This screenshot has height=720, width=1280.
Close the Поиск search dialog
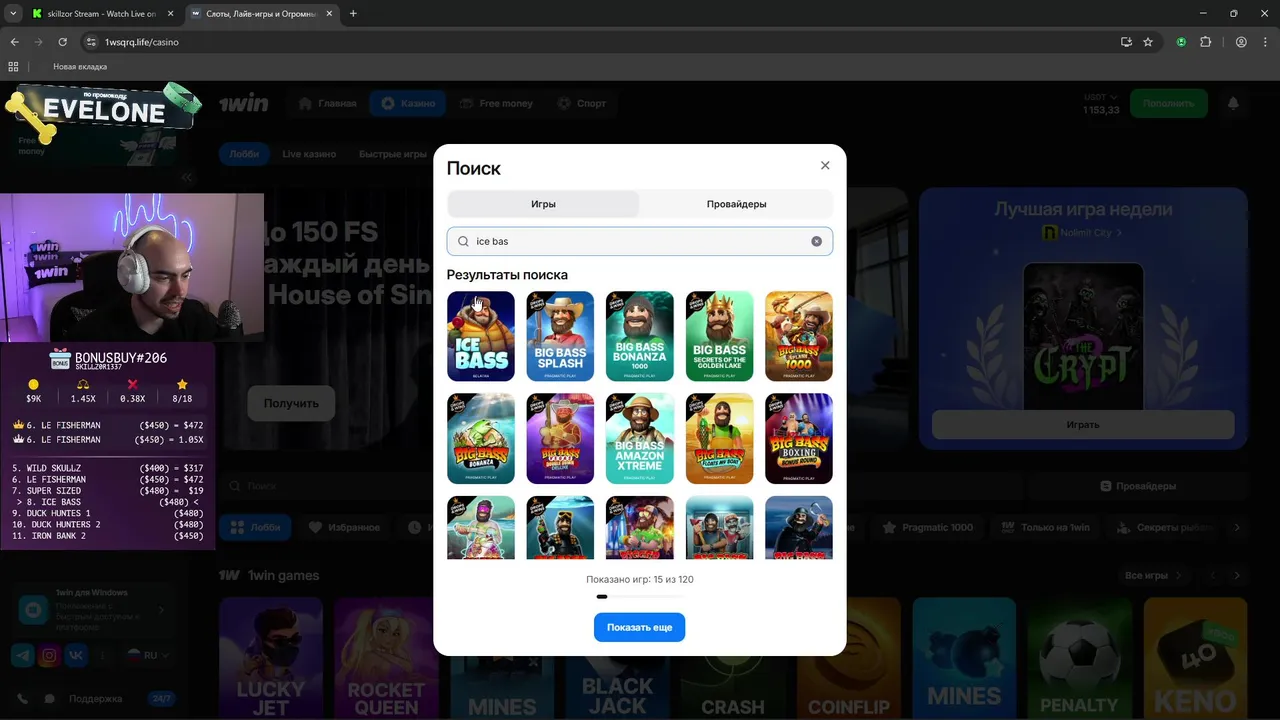coord(825,166)
